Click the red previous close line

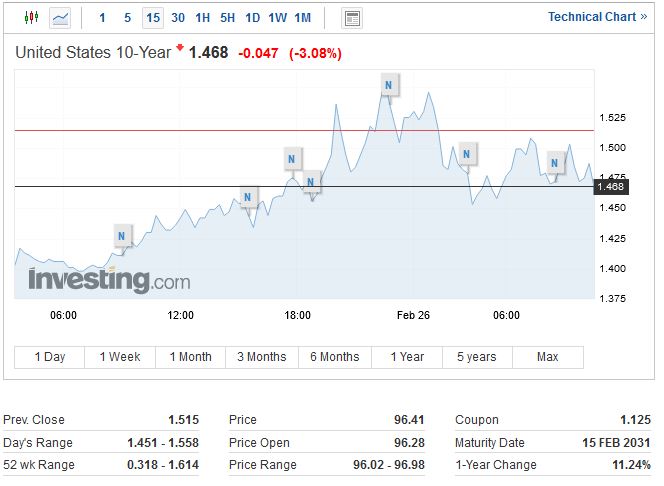200,131
